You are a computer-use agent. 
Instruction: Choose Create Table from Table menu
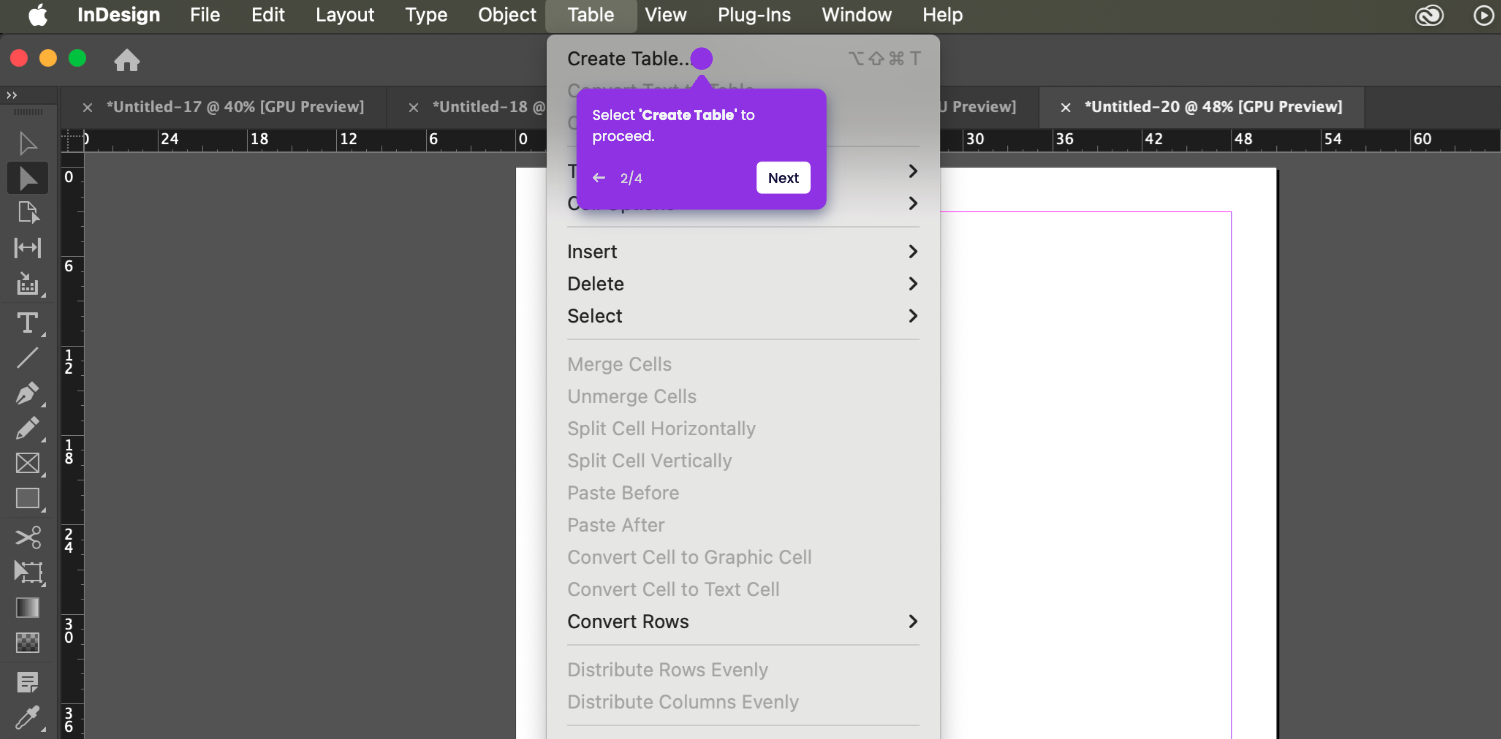pyautogui.click(x=743, y=59)
